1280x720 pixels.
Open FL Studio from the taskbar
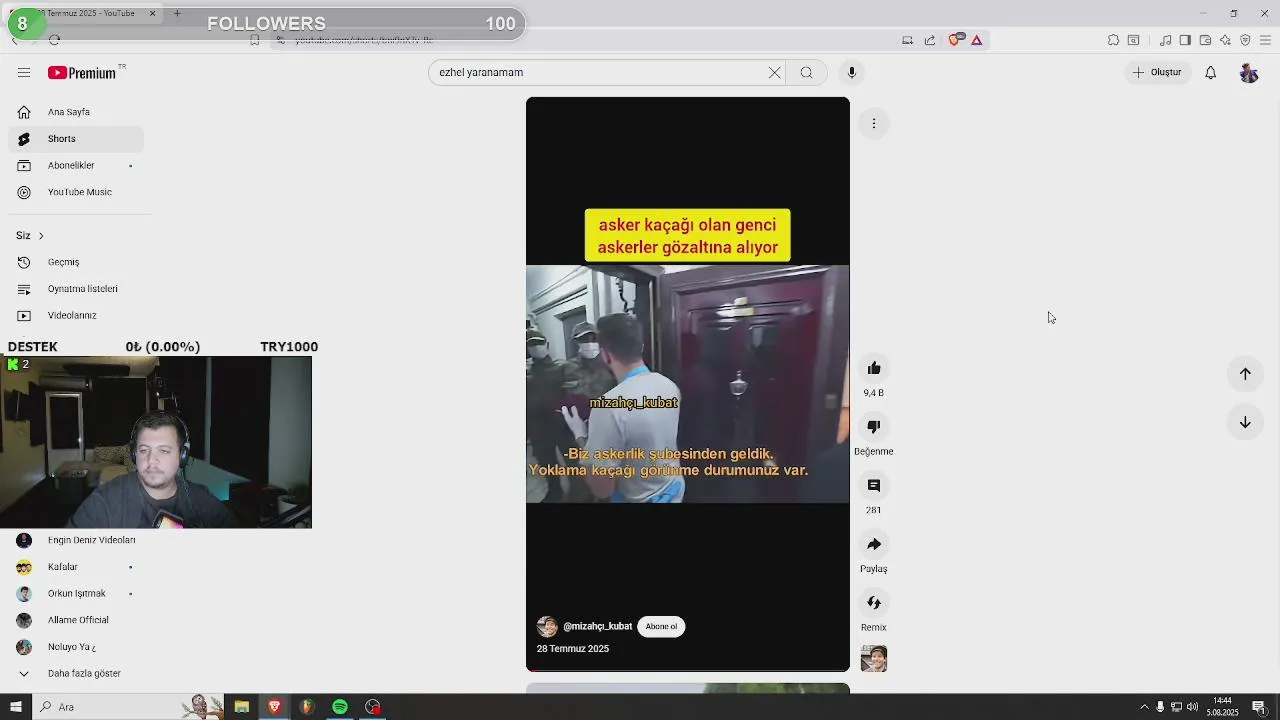307,707
